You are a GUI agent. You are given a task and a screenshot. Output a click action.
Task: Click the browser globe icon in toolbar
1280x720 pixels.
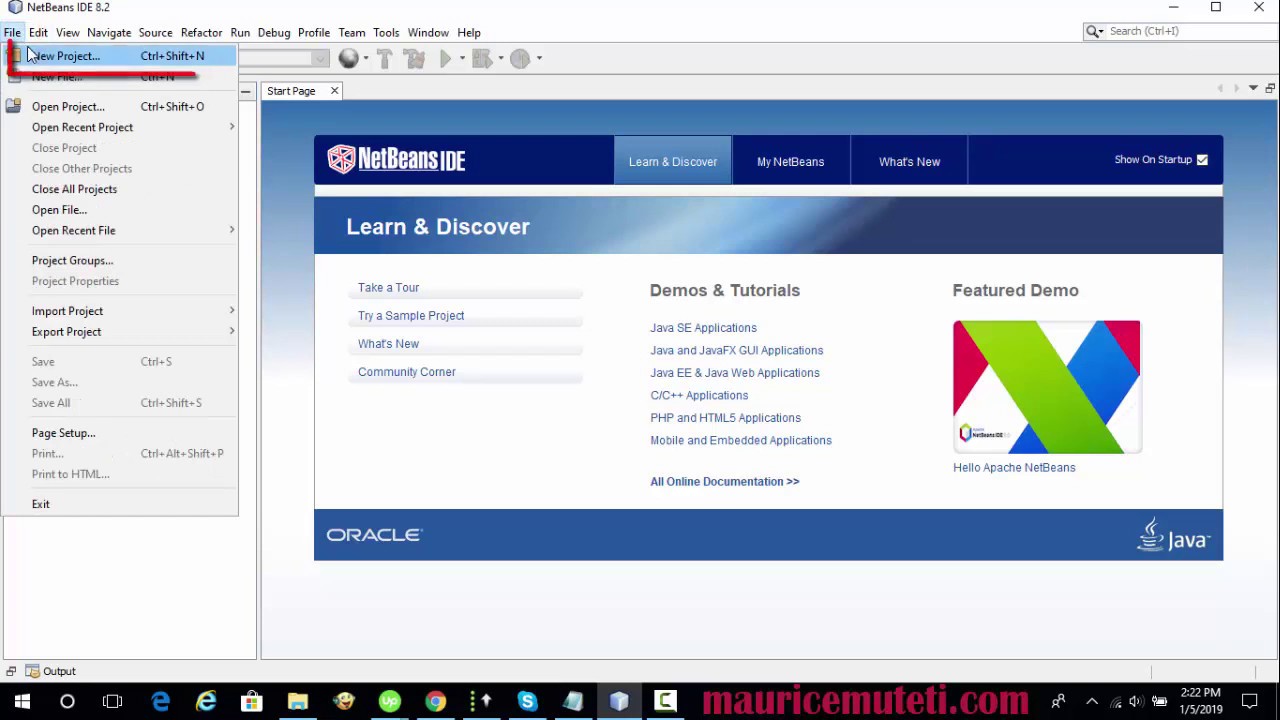(348, 58)
